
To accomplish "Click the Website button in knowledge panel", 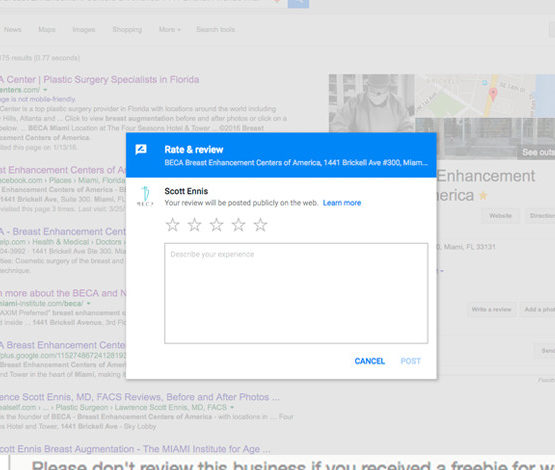I will [500, 216].
